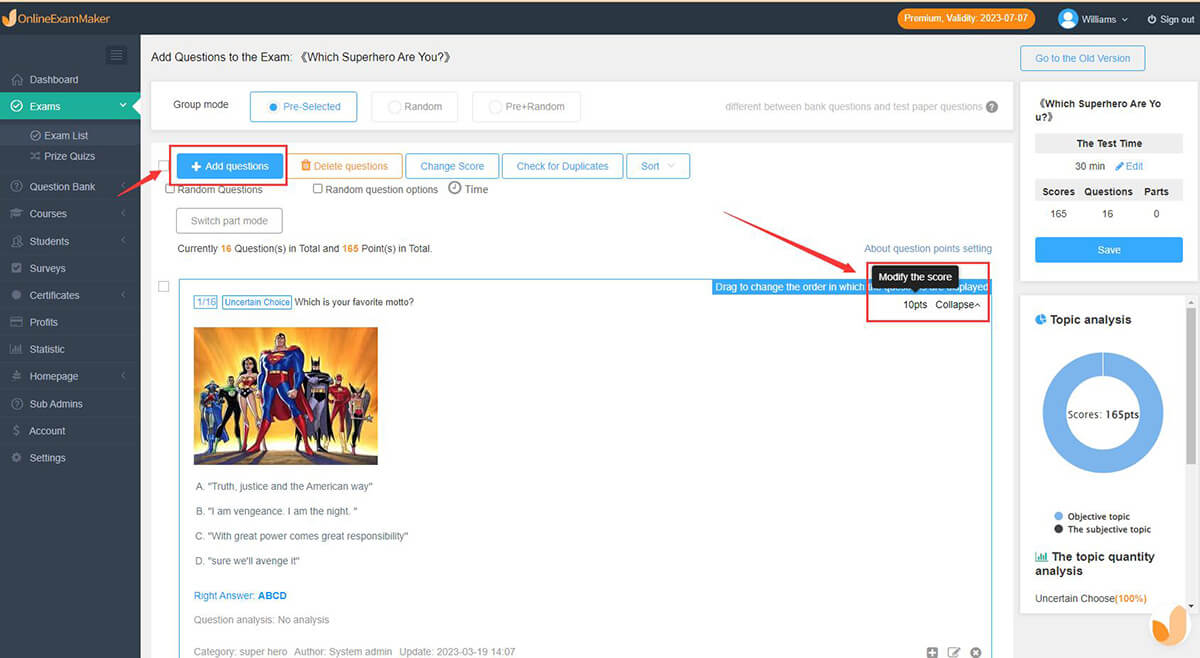Image resolution: width=1200 pixels, height=658 pixels.
Task: Open Dashboard from the sidebar
Action: pos(54,80)
